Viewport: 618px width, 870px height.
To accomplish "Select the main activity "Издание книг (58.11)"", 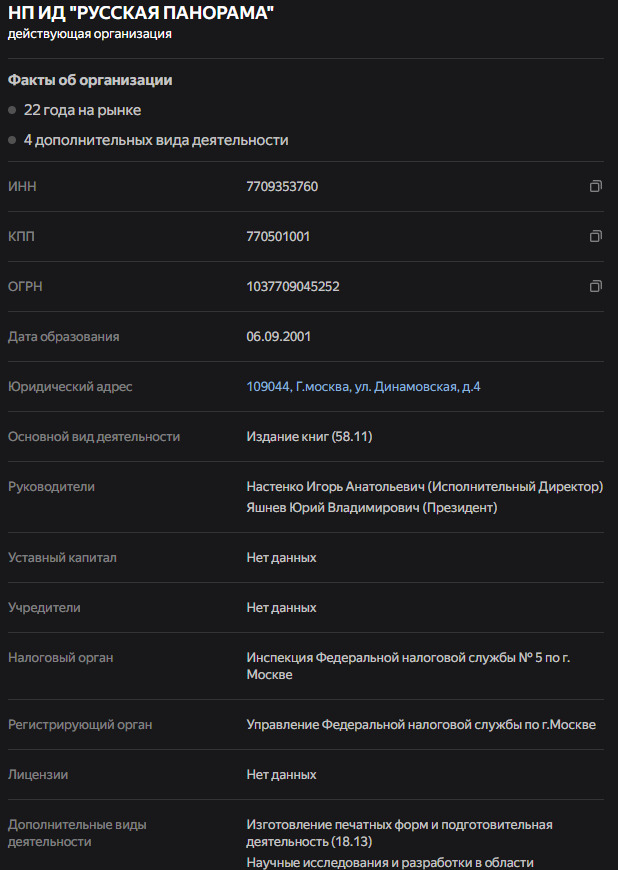I will click(309, 437).
